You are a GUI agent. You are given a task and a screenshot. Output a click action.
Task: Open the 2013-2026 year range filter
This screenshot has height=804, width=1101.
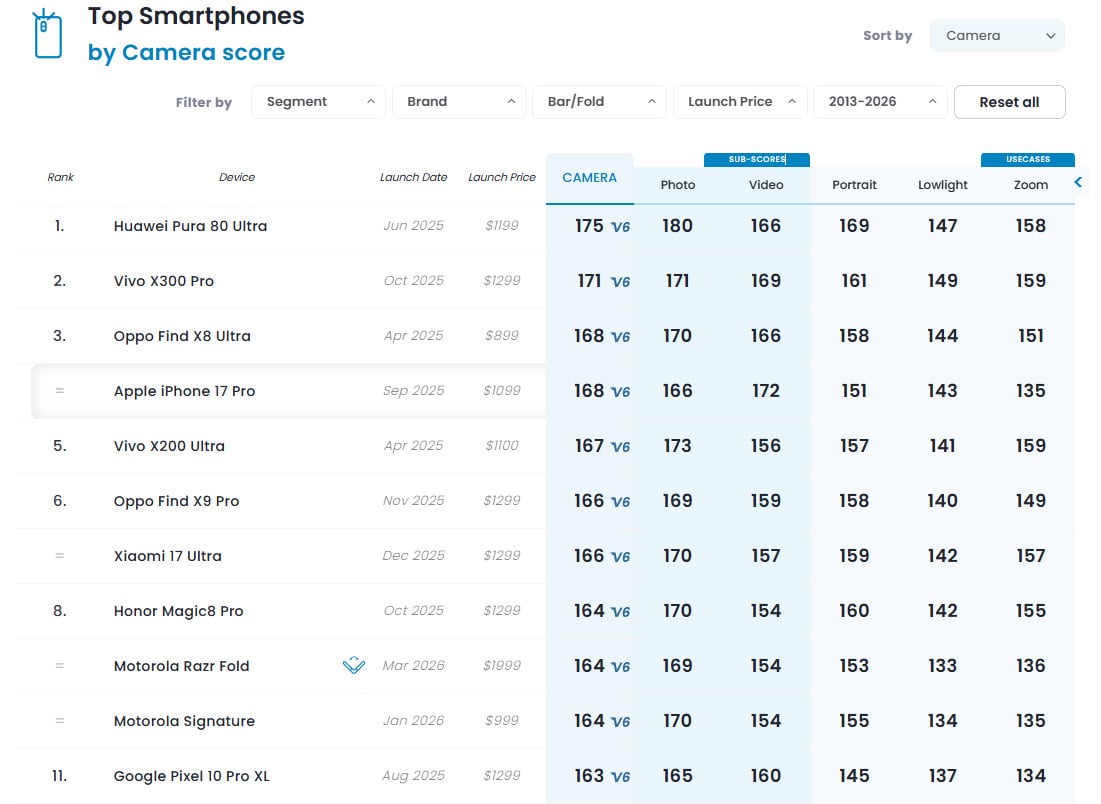coord(880,102)
